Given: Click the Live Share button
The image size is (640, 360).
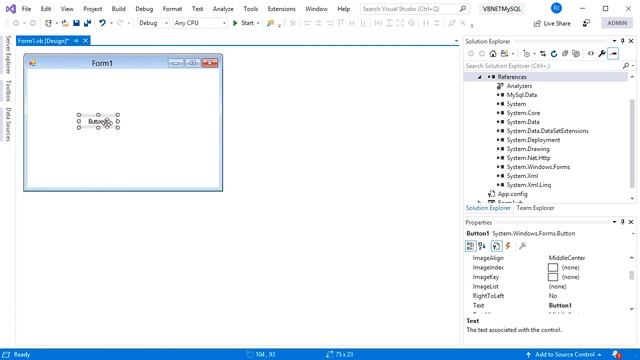Looking at the screenshot, I should [552, 23].
